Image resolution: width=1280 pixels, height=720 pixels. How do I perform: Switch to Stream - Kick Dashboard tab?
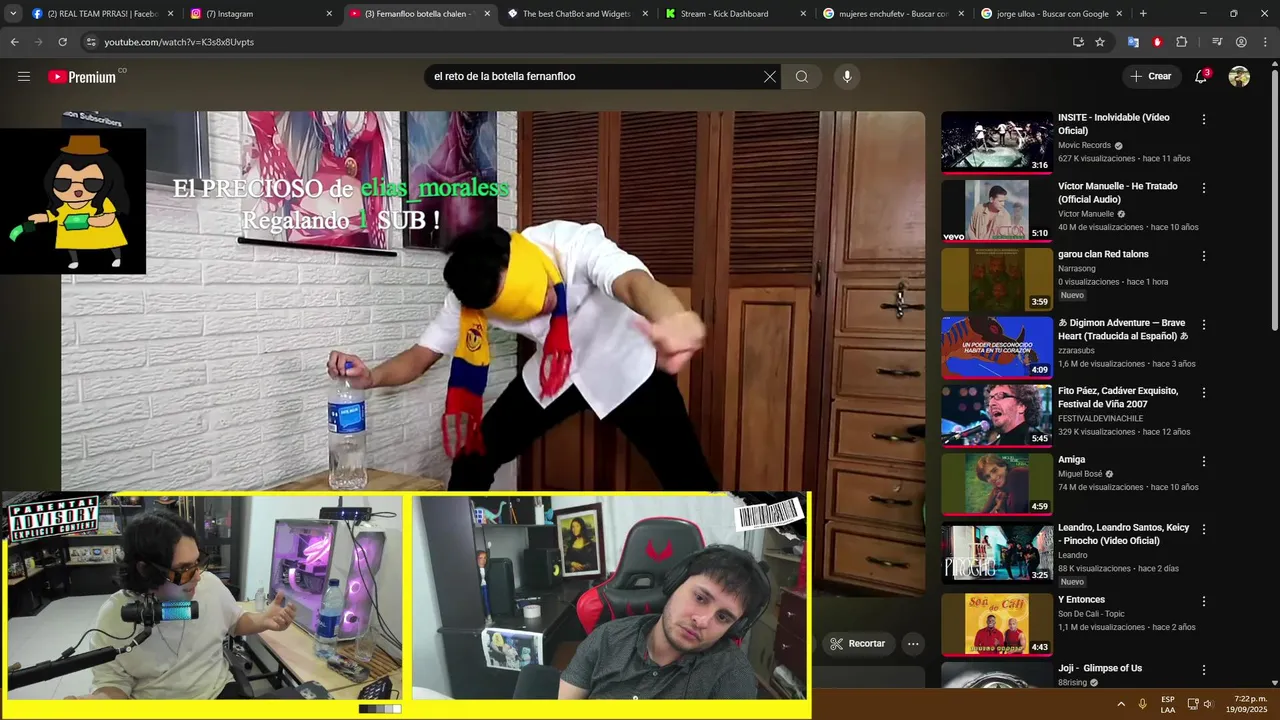coord(735,14)
